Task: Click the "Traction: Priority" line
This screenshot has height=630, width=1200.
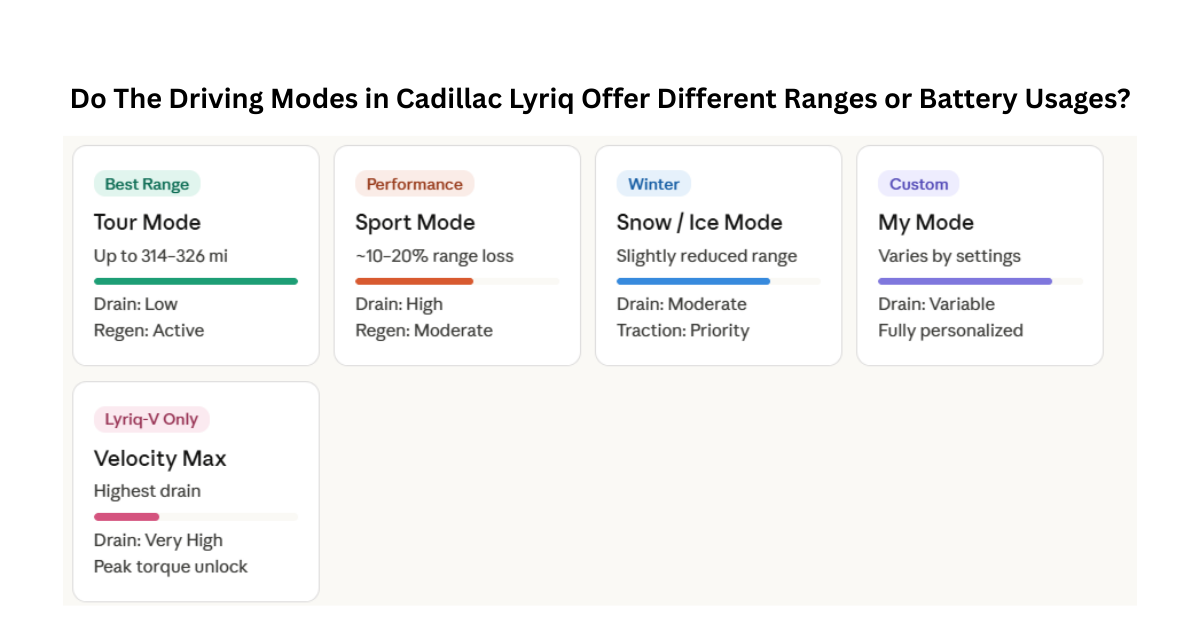Action: tap(682, 330)
